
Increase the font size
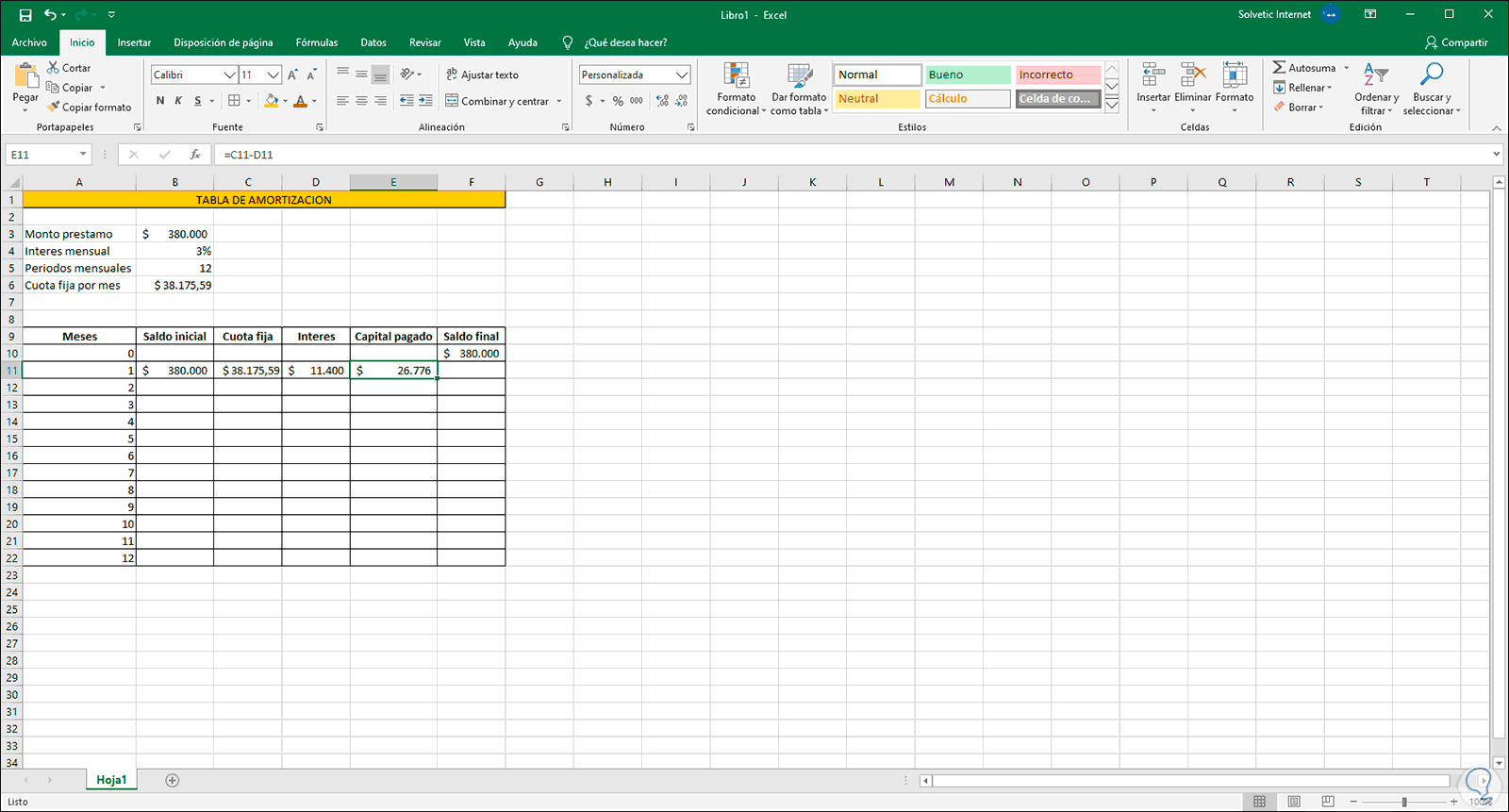click(x=292, y=75)
